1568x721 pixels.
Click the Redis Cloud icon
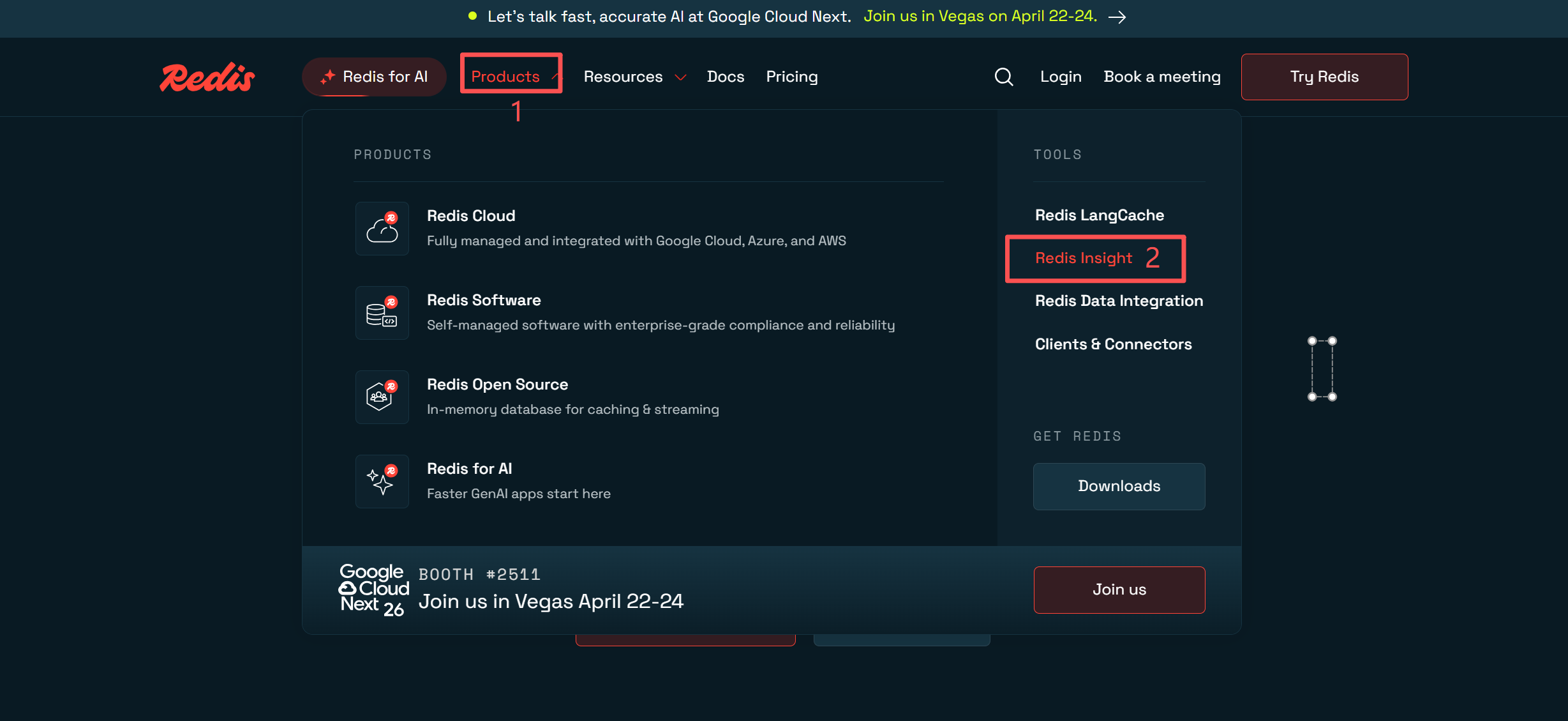382,229
